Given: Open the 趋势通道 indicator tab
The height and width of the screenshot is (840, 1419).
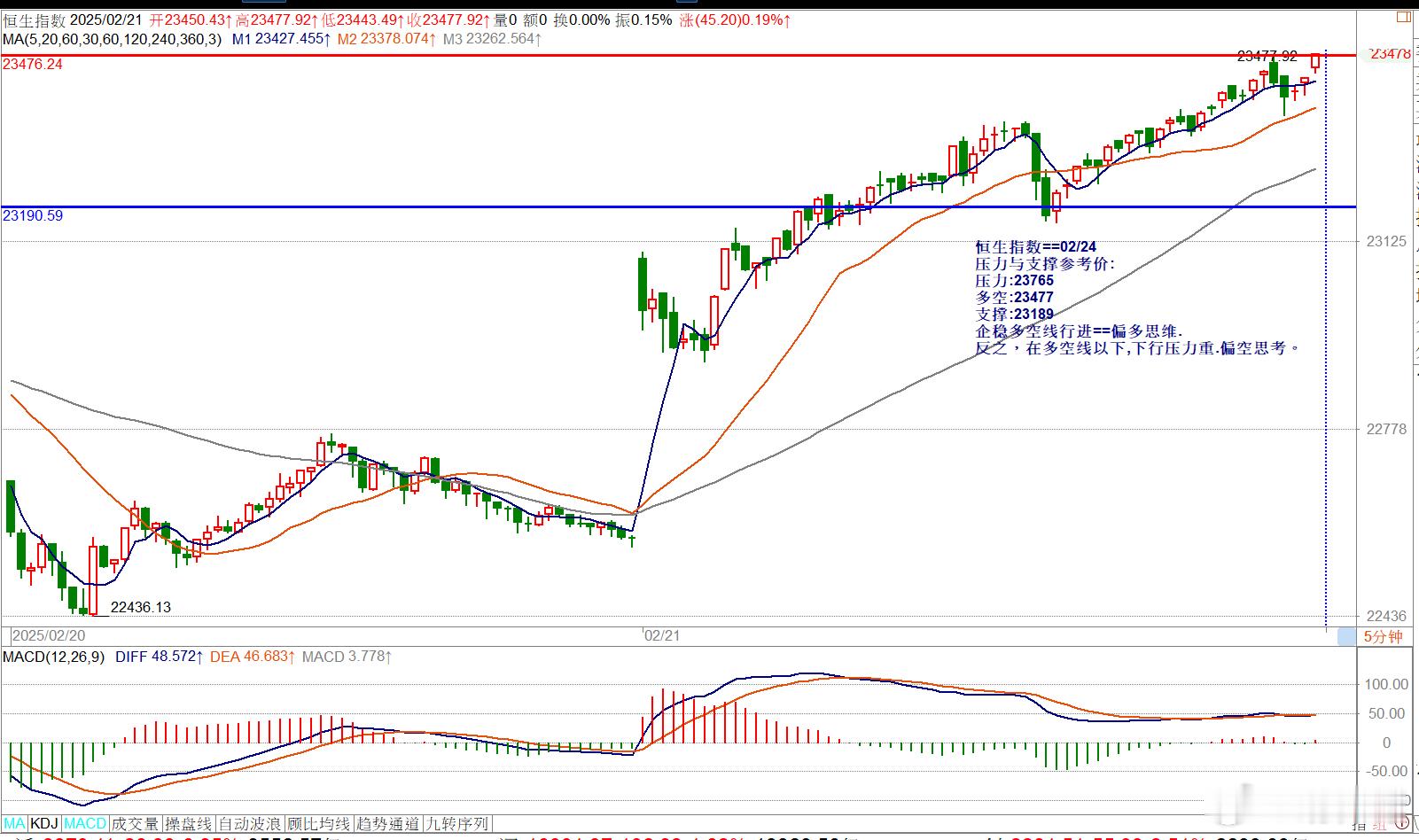Looking at the screenshot, I should (x=386, y=823).
